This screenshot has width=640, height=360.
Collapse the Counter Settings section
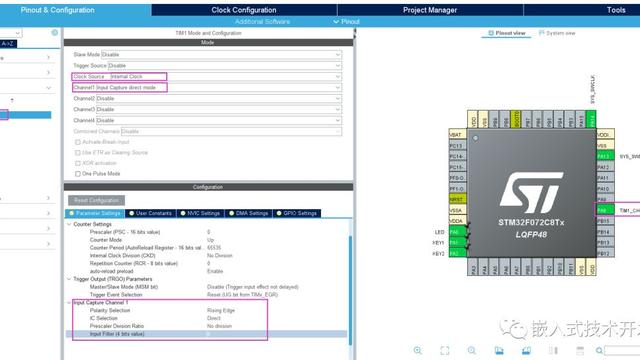pos(69,224)
